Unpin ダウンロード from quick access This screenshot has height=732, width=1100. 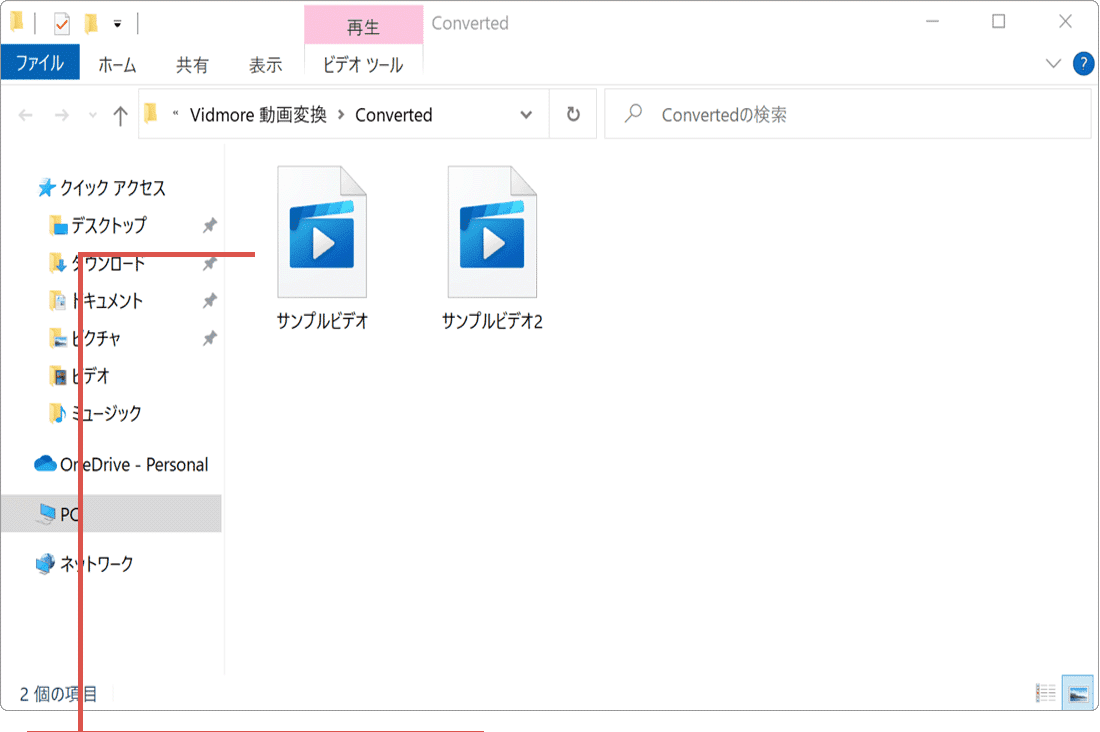210,263
